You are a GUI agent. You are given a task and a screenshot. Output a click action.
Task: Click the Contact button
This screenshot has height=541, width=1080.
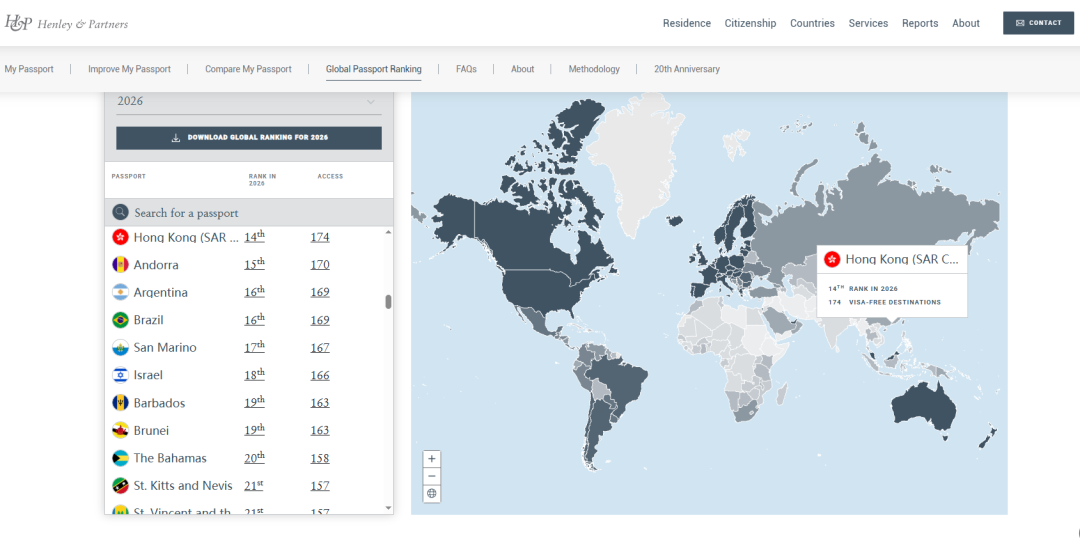[x=1038, y=23]
